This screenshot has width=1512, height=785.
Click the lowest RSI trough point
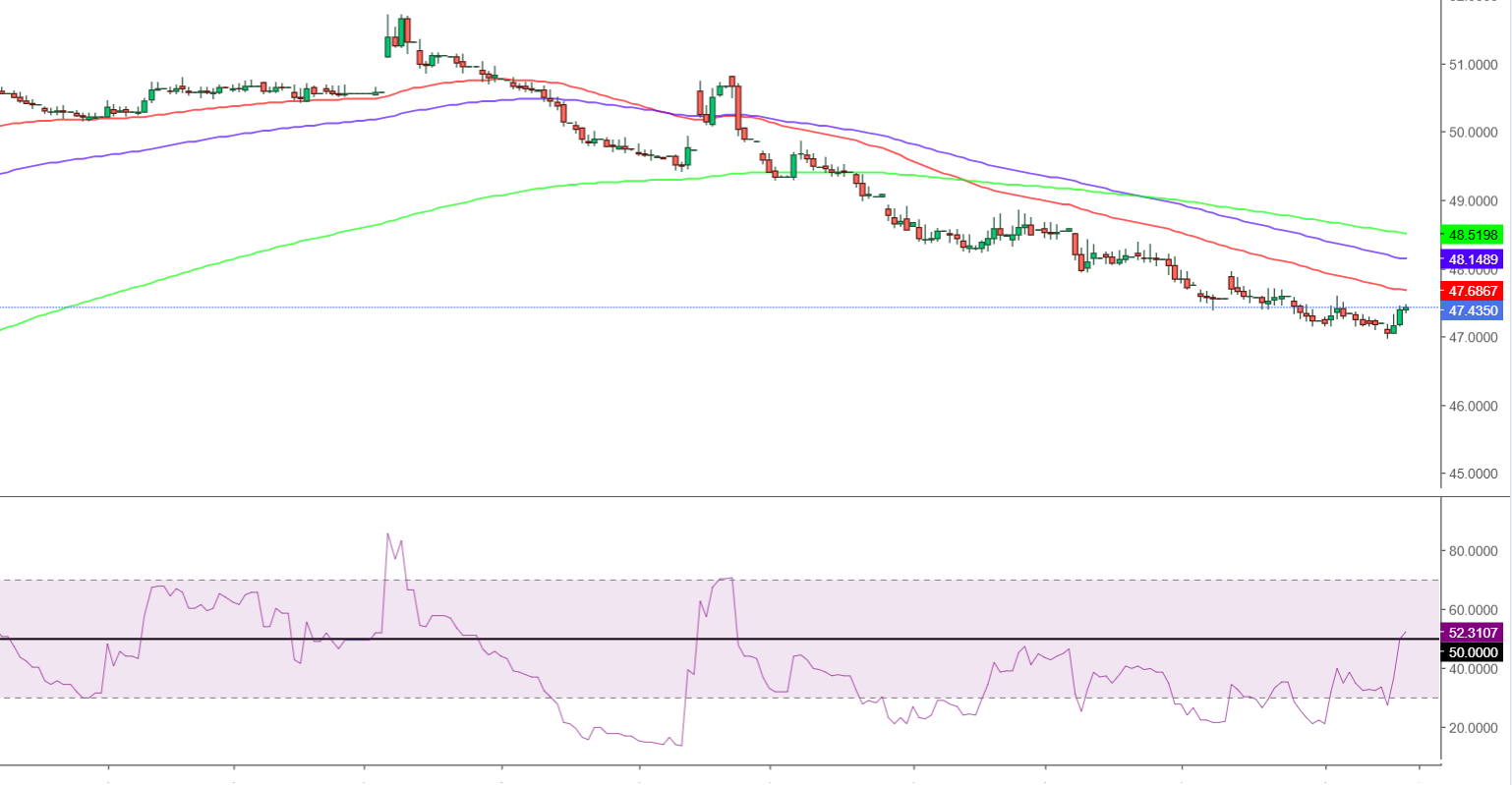coord(679,745)
